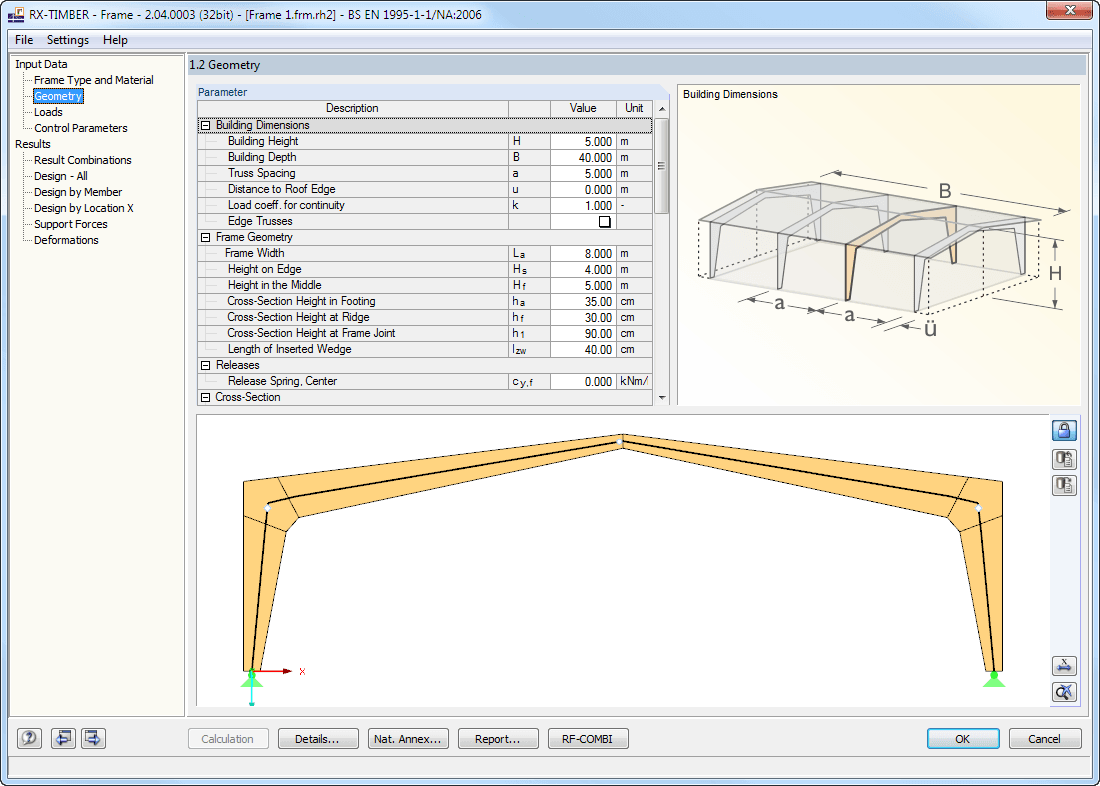Image resolution: width=1100 pixels, height=786 pixels.
Task: Click scroll down arrow of parameter table
Action: (x=662, y=398)
